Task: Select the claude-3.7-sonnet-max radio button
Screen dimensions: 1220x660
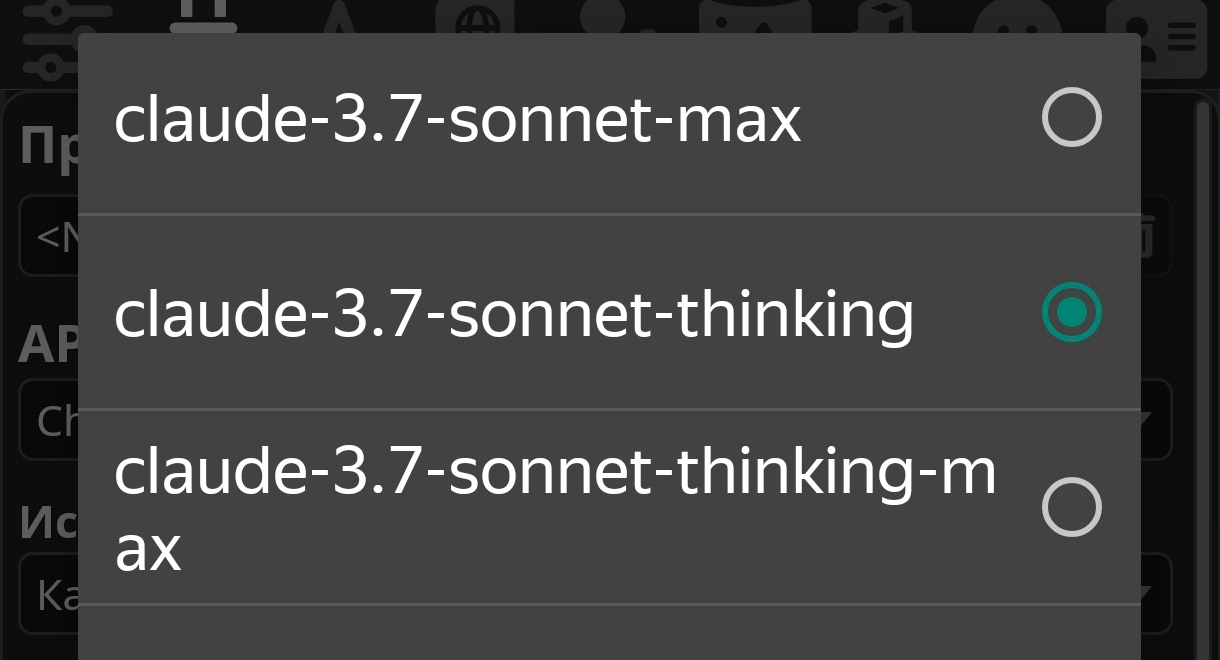Action: (1071, 117)
